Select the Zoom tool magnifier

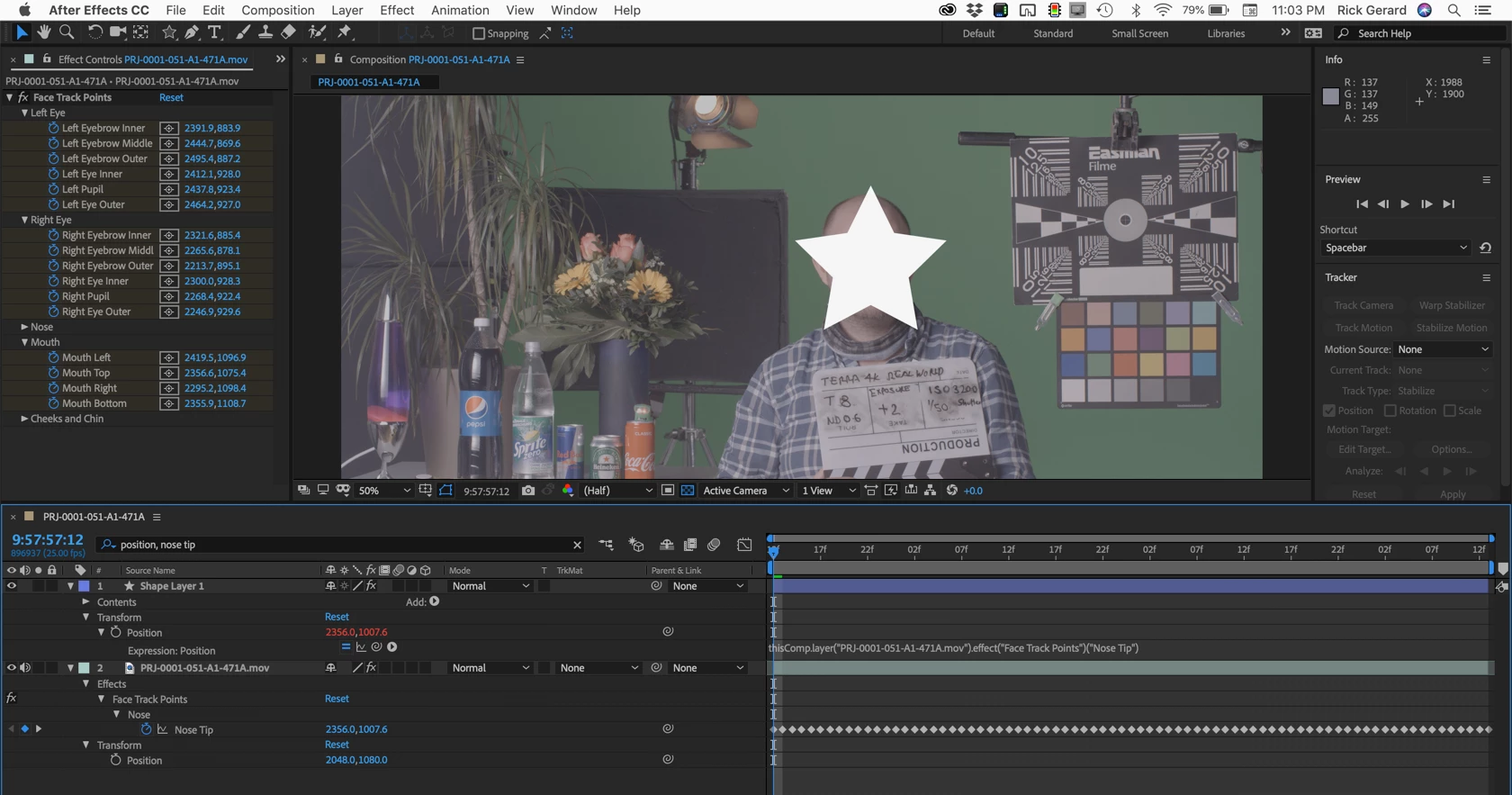(x=67, y=32)
